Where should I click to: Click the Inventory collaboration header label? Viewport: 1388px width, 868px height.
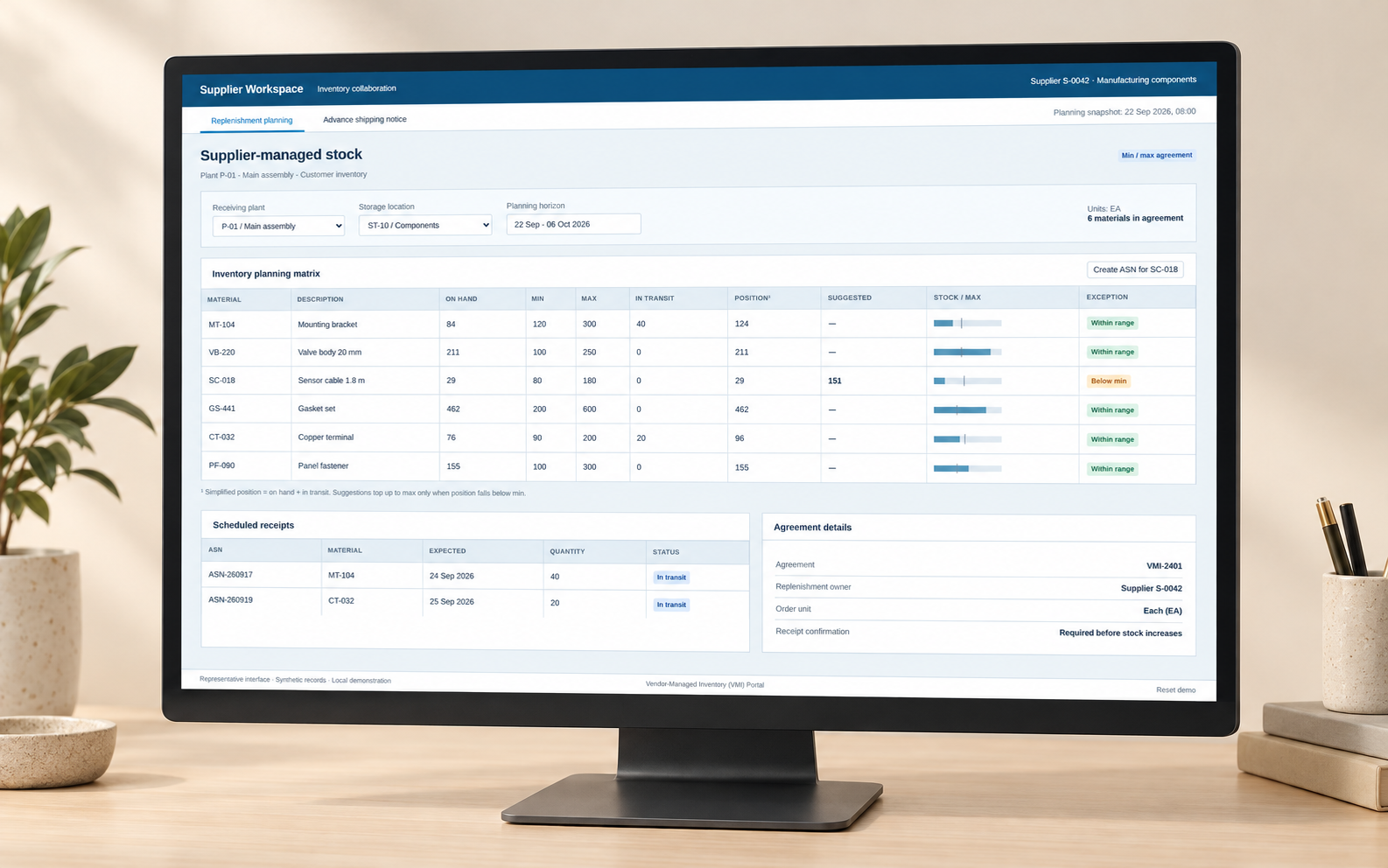pyautogui.click(x=356, y=88)
